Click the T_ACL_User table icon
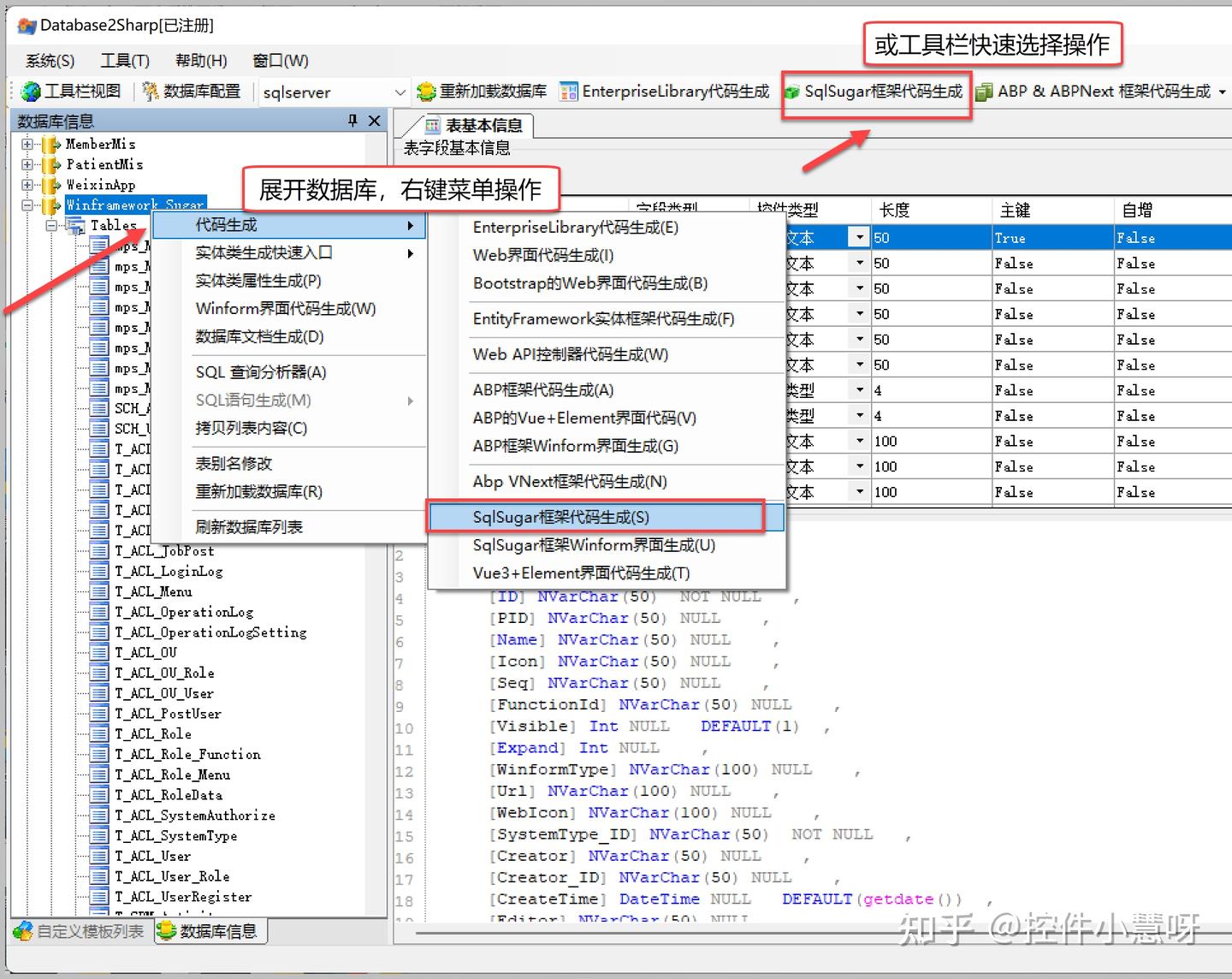 (x=98, y=856)
